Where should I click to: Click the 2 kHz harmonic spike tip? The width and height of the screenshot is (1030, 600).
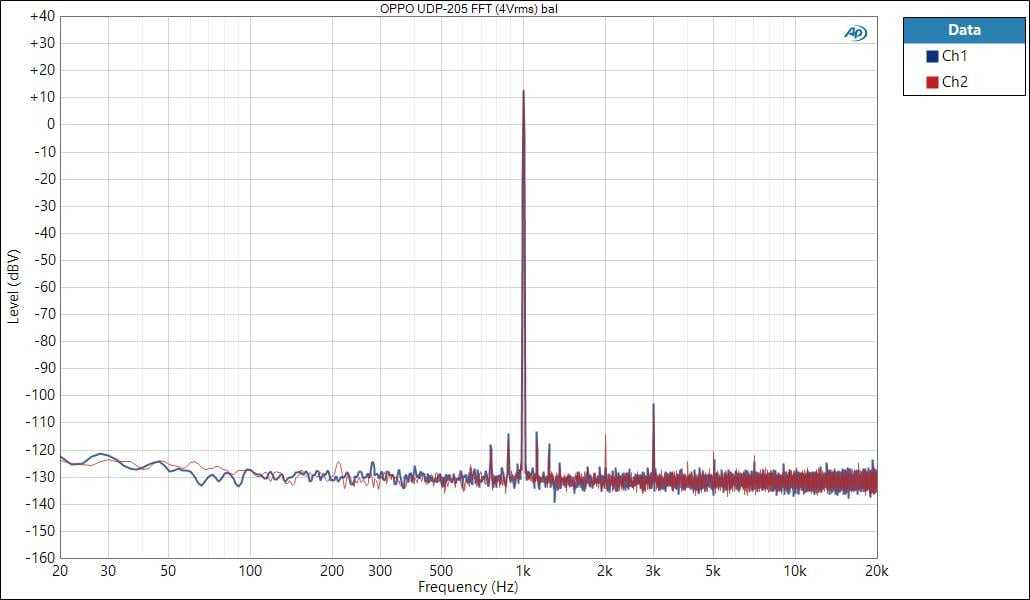(x=604, y=436)
